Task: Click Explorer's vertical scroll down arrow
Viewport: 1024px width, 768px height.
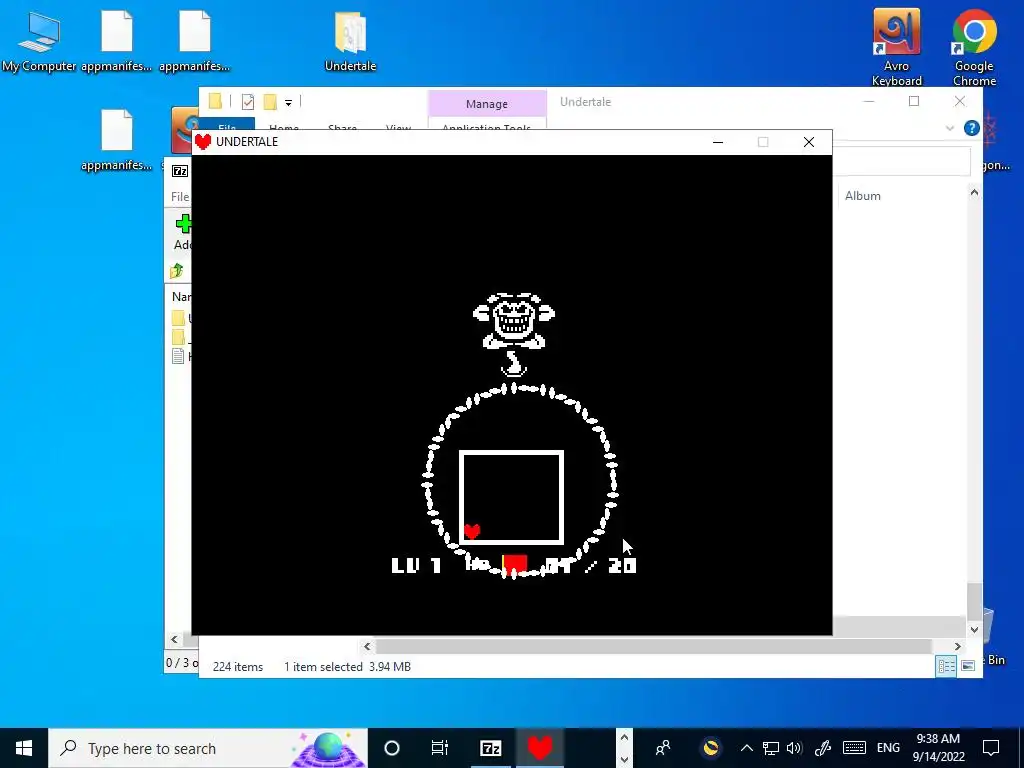Action: click(x=974, y=630)
